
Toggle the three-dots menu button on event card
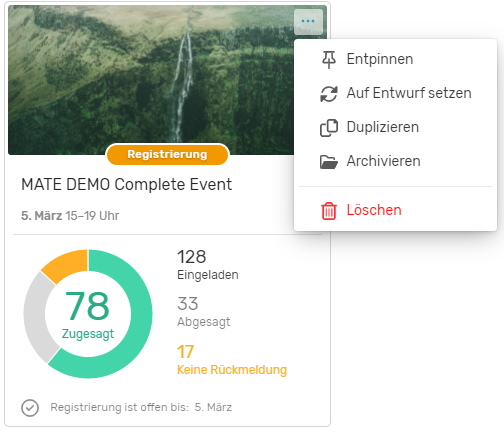tap(308, 21)
